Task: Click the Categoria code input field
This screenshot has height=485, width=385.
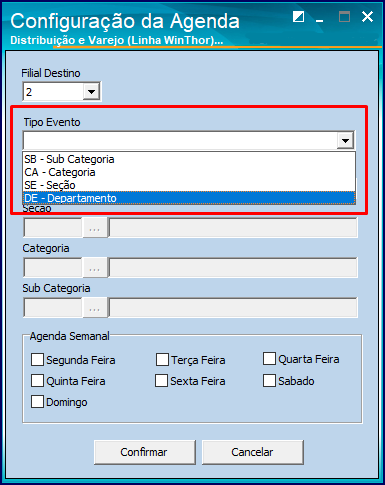Action: pos(53,268)
